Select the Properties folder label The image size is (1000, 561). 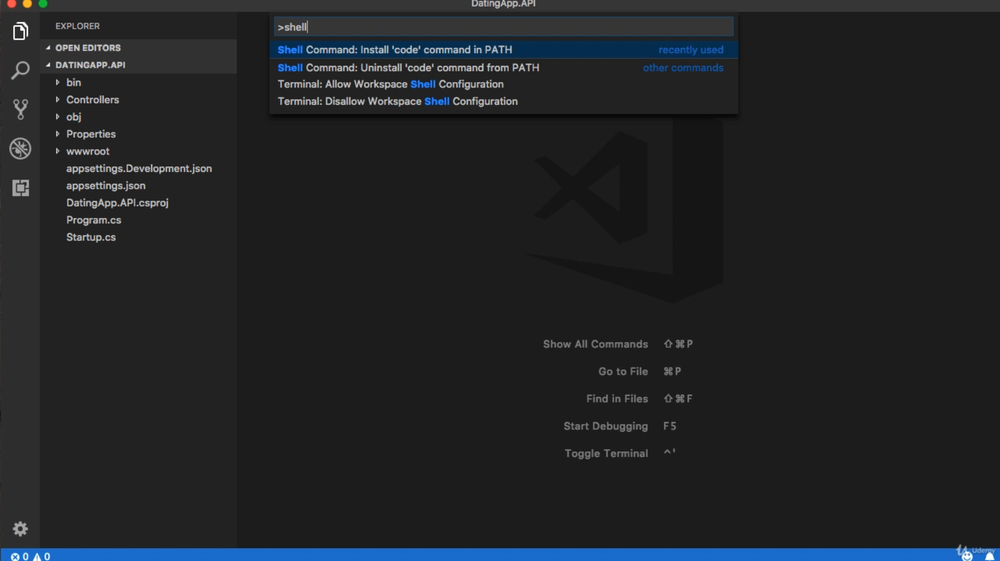pyautogui.click(x=91, y=134)
